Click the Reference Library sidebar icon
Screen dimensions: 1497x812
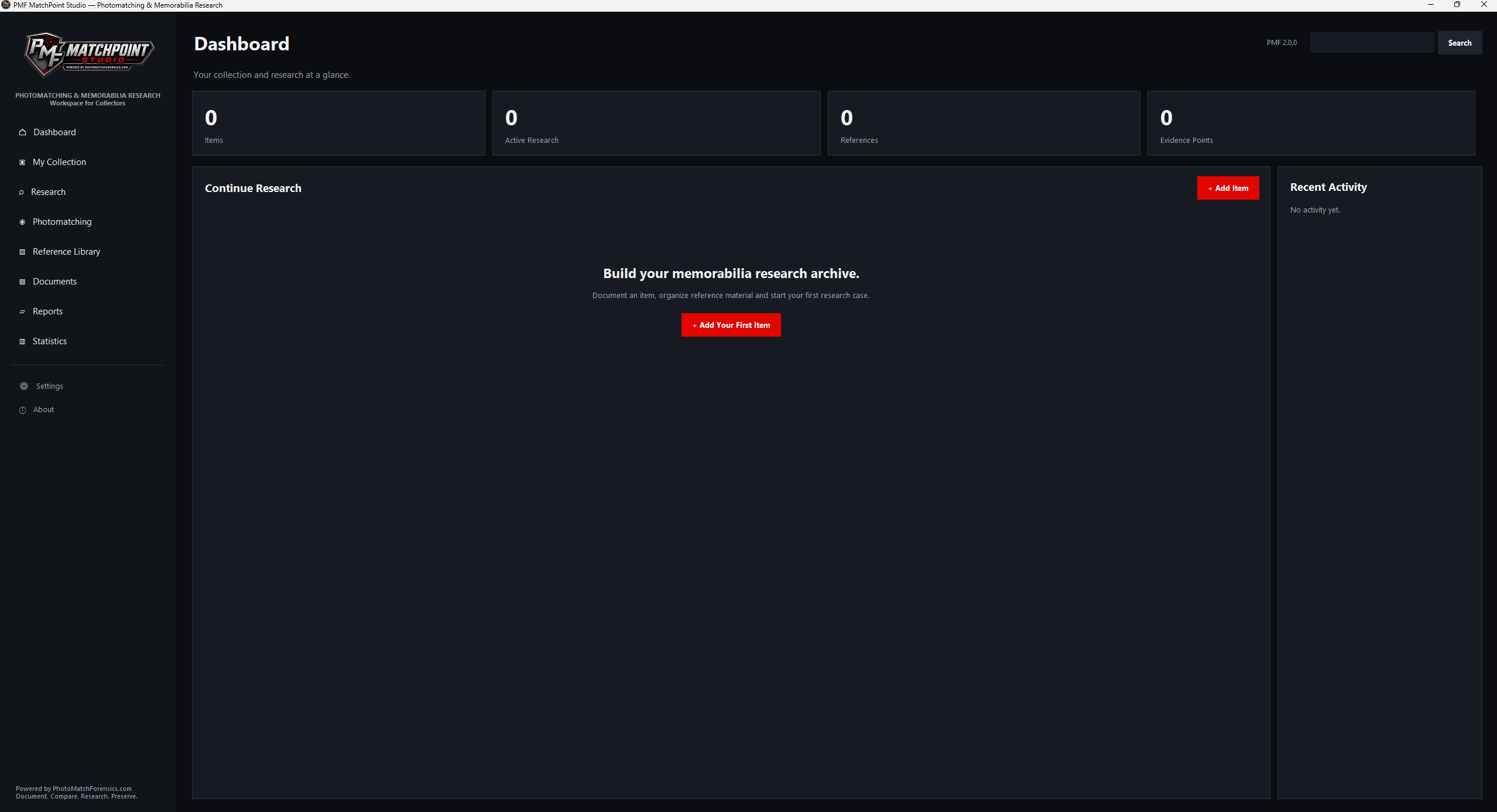coord(22,252)
